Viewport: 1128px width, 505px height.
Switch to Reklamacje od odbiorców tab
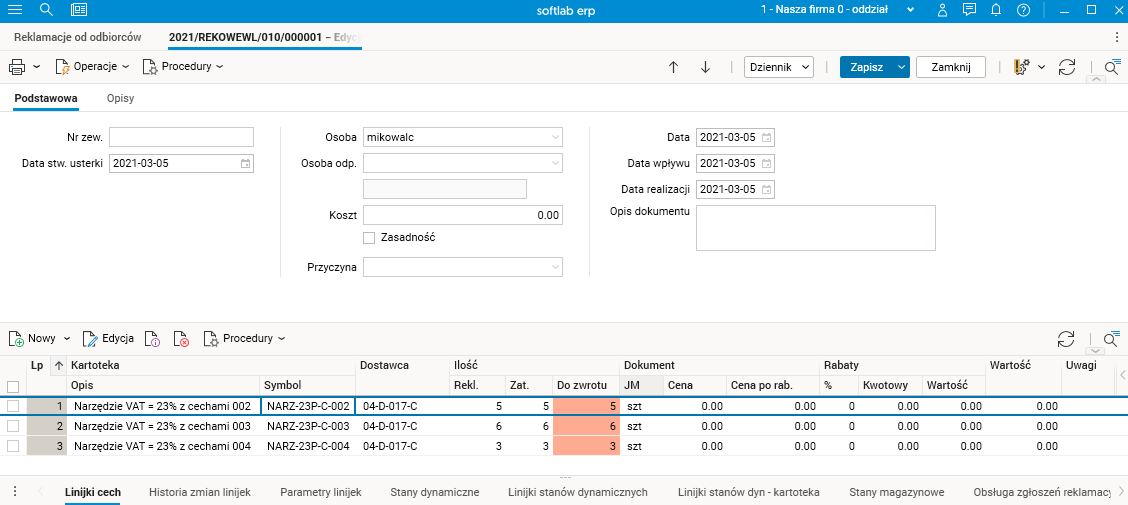point(78,37)
